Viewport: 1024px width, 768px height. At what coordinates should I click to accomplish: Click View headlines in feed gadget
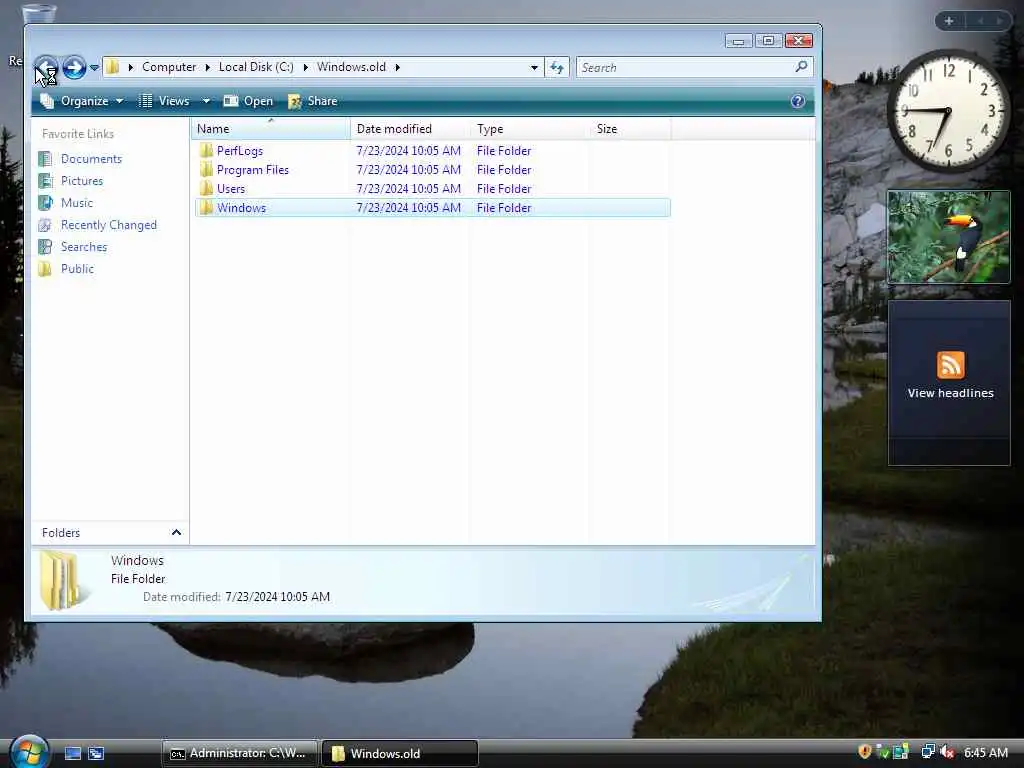950,393
